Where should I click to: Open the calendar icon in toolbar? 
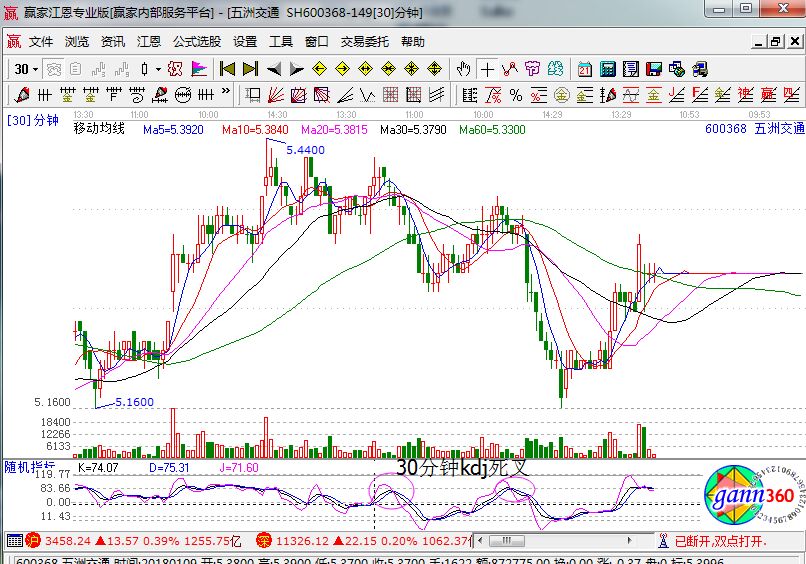tap(584, 69)
